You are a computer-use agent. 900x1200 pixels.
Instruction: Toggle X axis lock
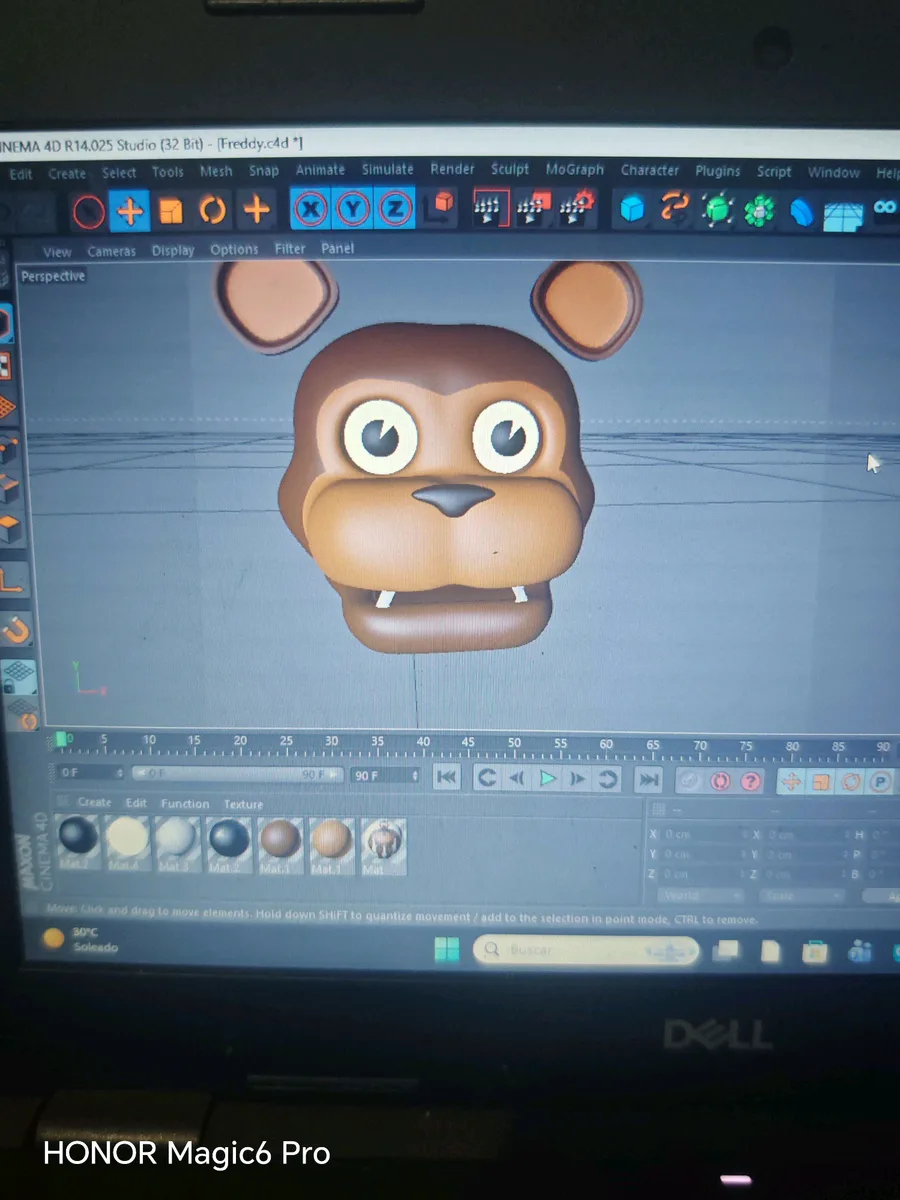pos(311,208)
